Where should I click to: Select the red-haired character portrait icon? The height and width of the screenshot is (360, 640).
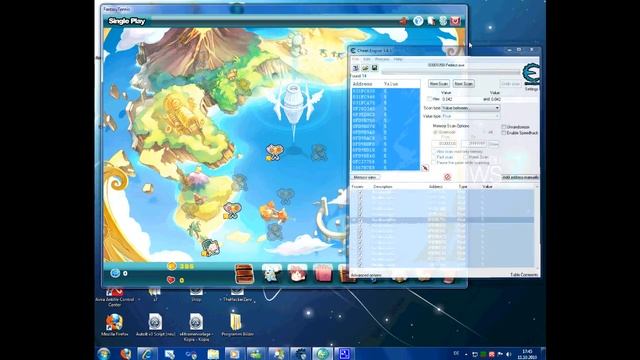tap(297, 273)
